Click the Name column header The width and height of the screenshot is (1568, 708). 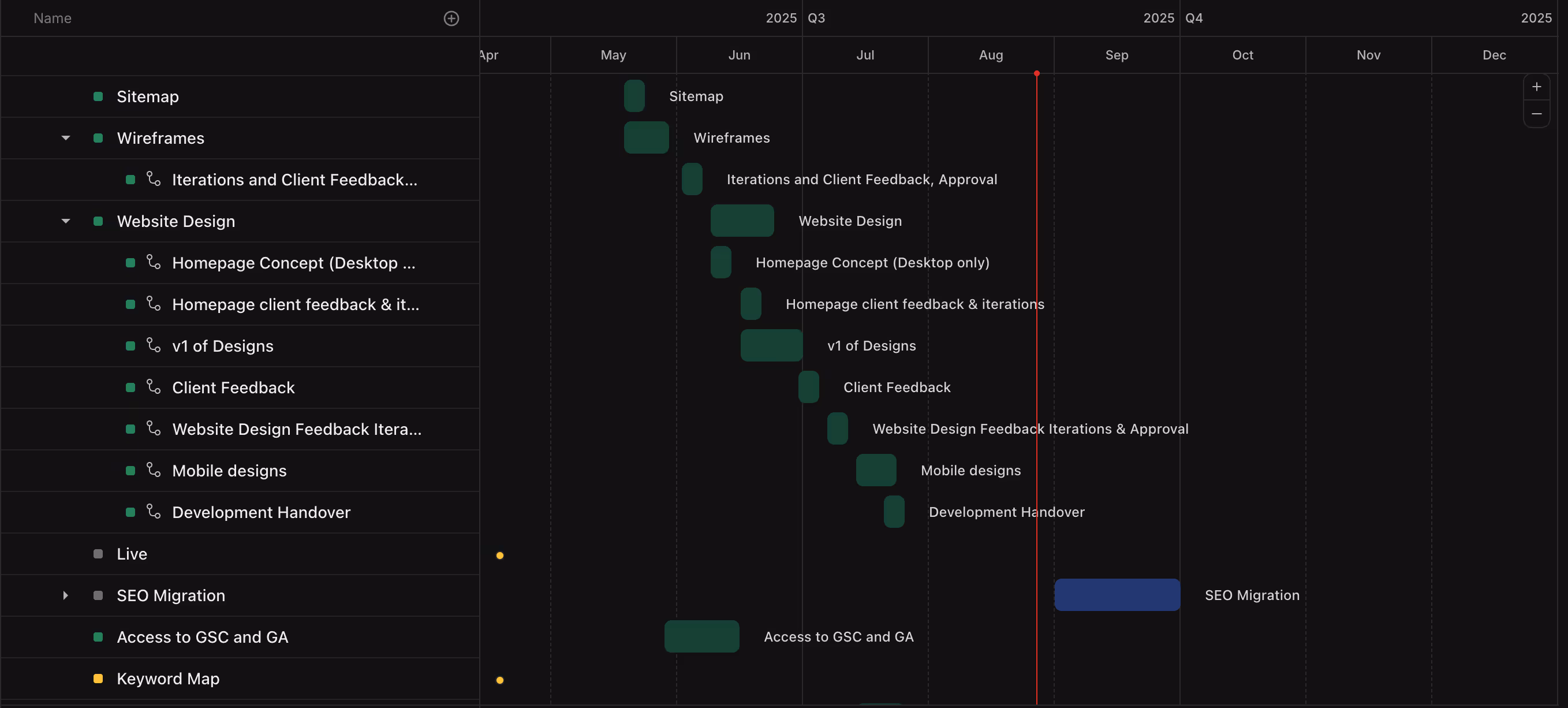53,18
